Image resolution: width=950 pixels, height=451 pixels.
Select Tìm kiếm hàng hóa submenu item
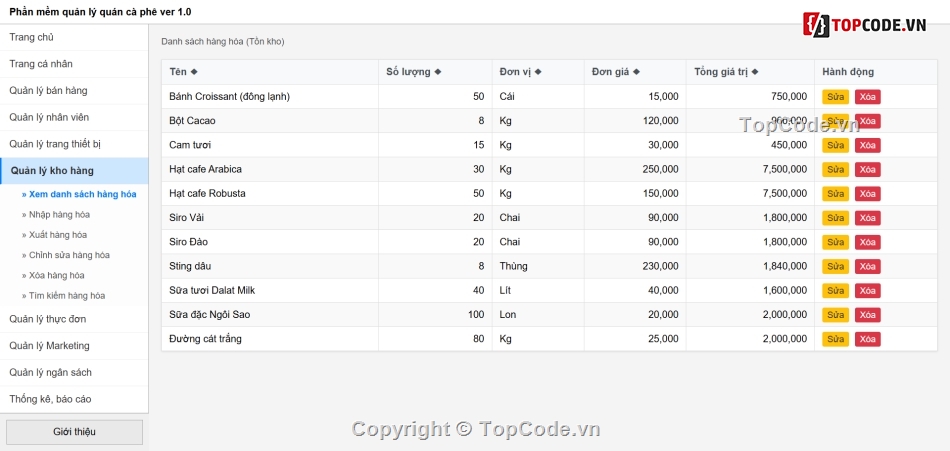[63, 296]
